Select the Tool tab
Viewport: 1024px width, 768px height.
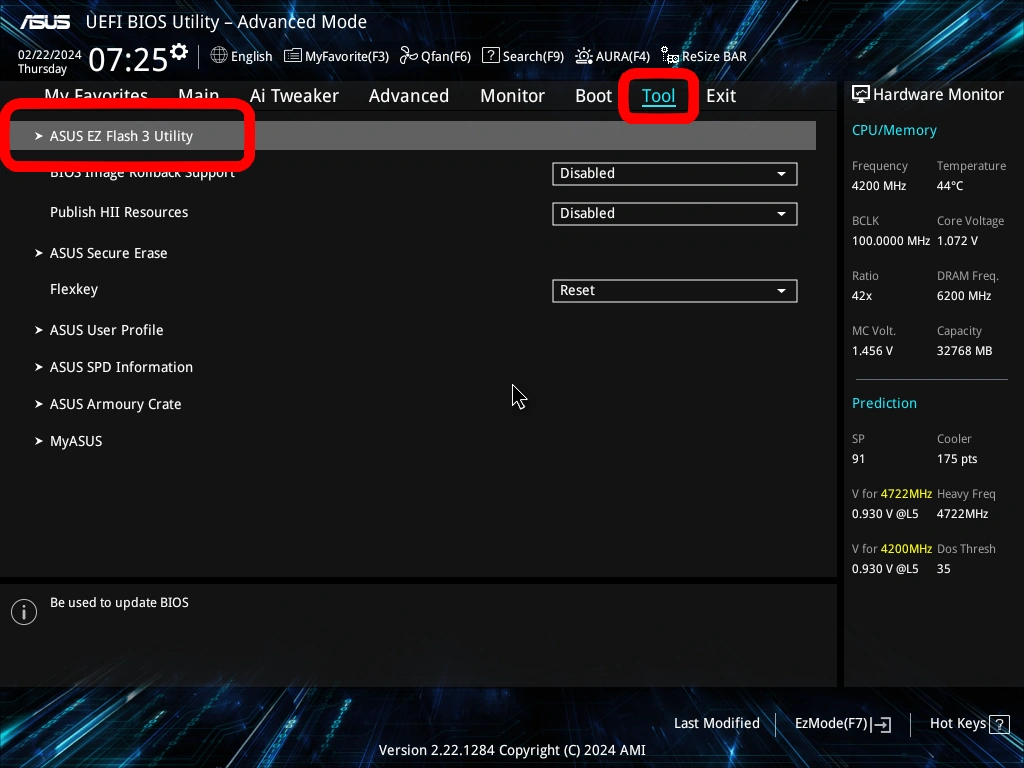658,96
